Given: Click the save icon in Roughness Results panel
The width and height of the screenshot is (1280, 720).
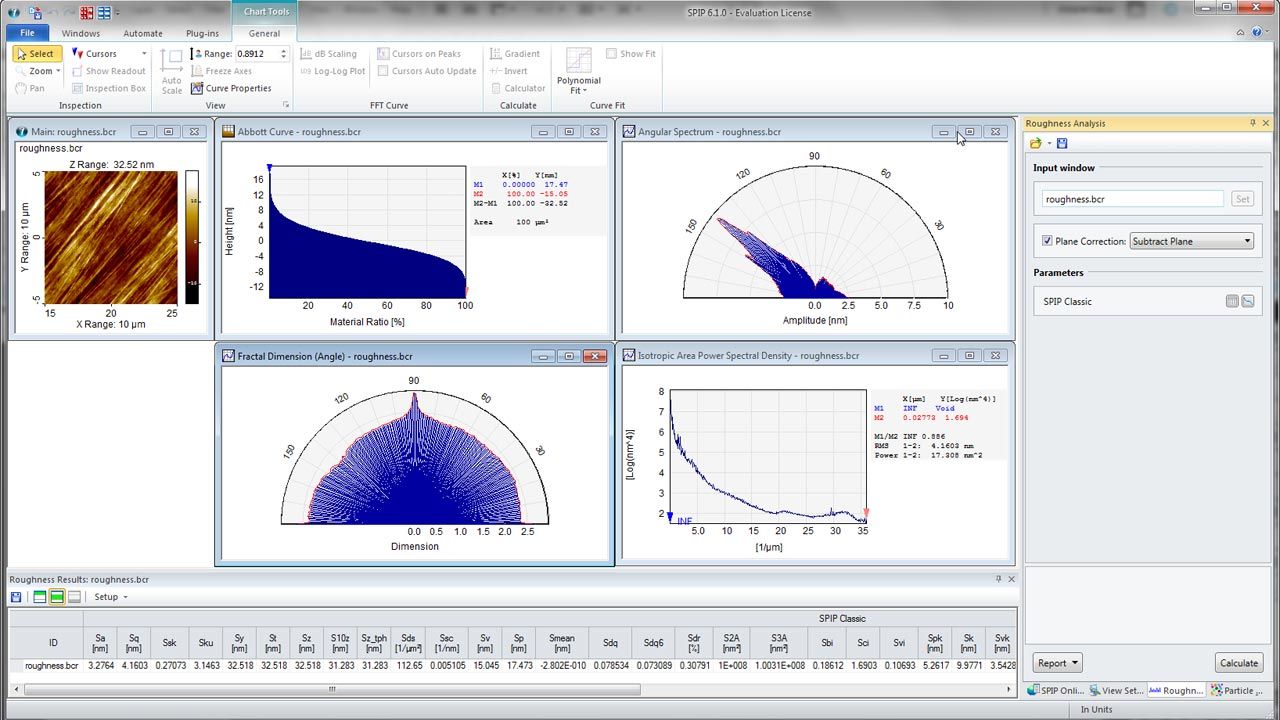Looking at the screenshot, I should [x=14, y=596].
